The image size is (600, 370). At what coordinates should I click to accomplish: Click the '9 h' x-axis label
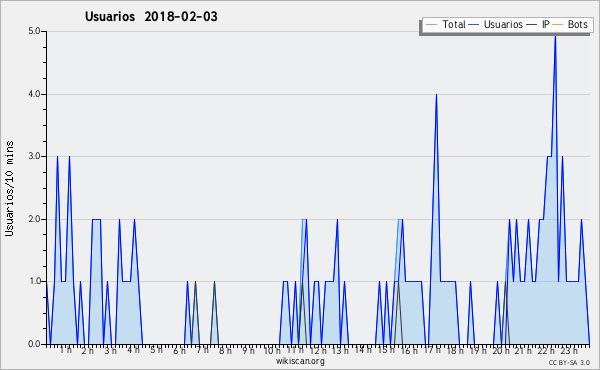tap(248, 351)
